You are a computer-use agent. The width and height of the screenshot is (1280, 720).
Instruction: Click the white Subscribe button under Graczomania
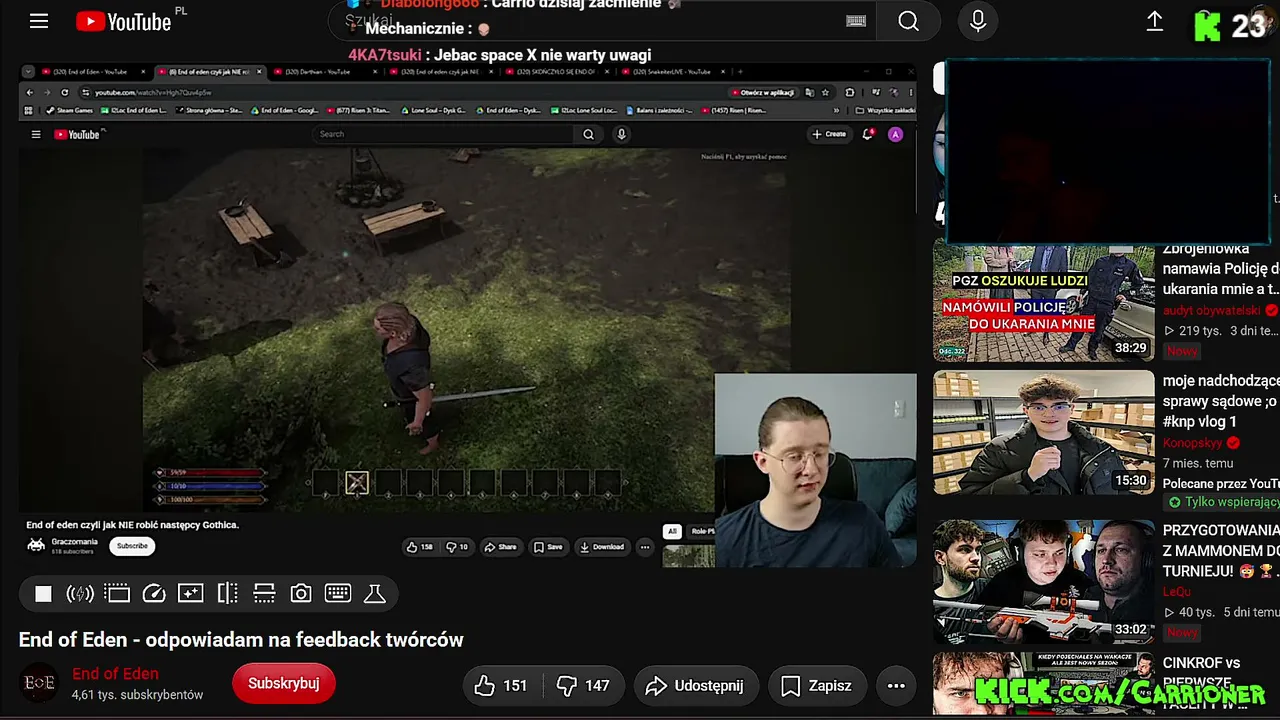point(132,546)
